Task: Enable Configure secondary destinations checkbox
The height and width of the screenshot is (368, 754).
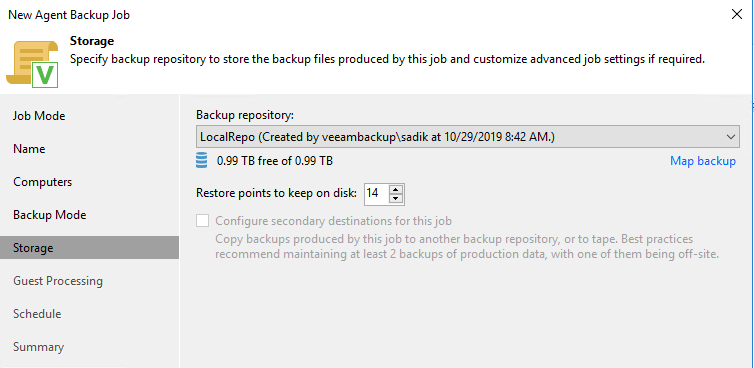Action: point(203,221)
